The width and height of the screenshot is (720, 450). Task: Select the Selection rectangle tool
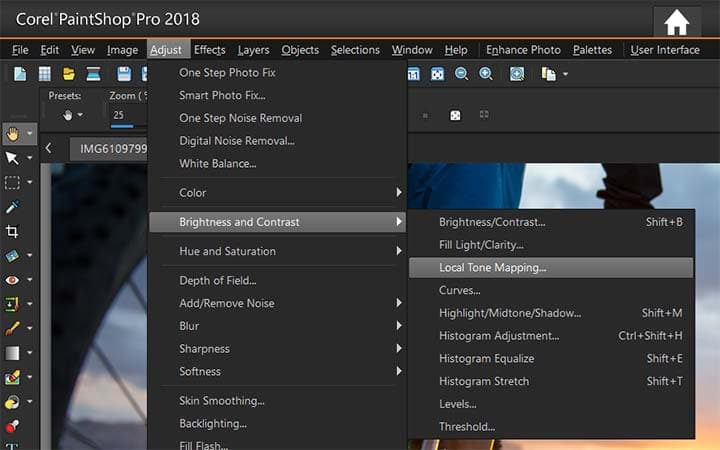tap(12, 183)
